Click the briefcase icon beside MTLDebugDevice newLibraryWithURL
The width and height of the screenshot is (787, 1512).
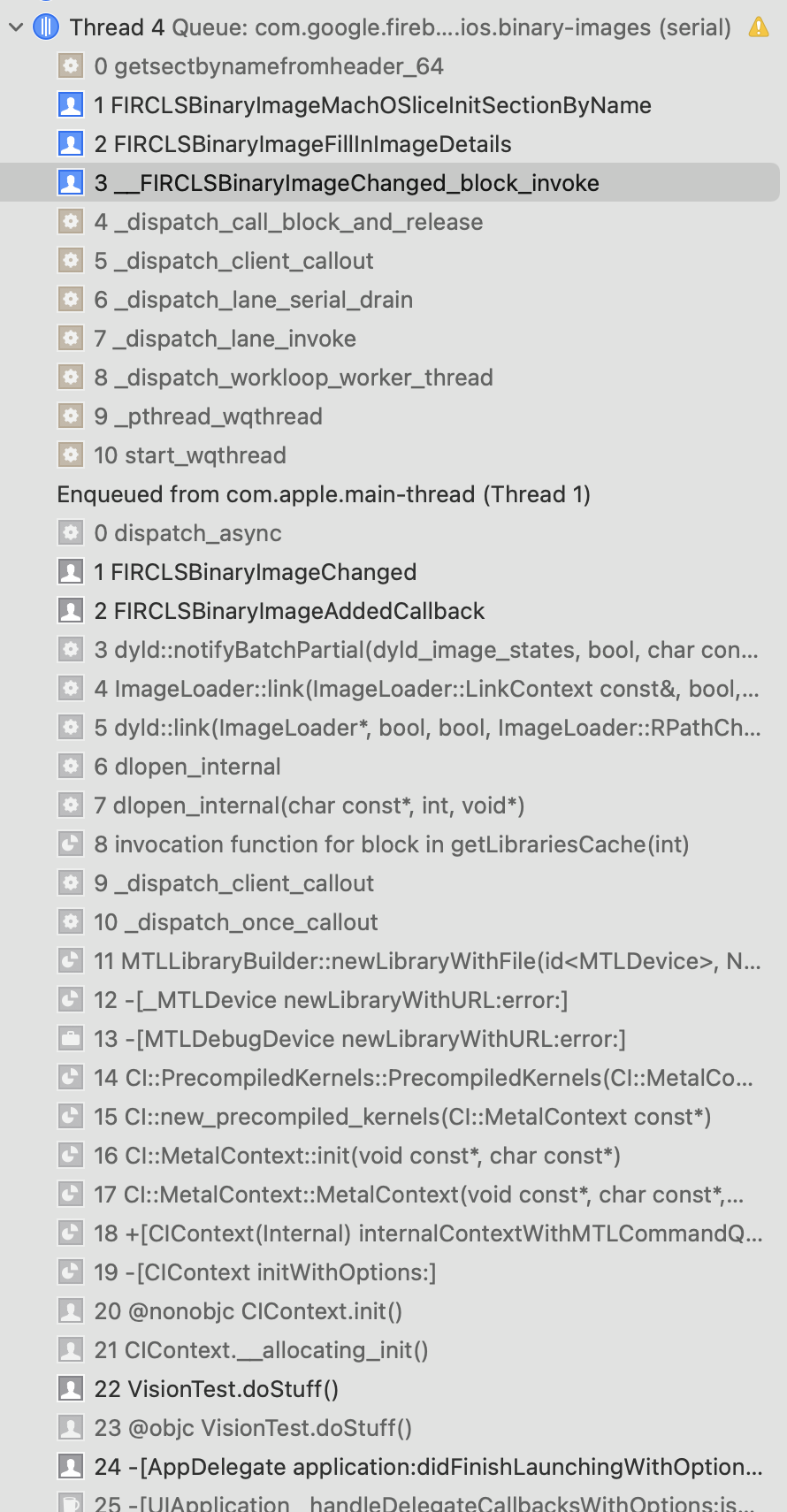70,1039
